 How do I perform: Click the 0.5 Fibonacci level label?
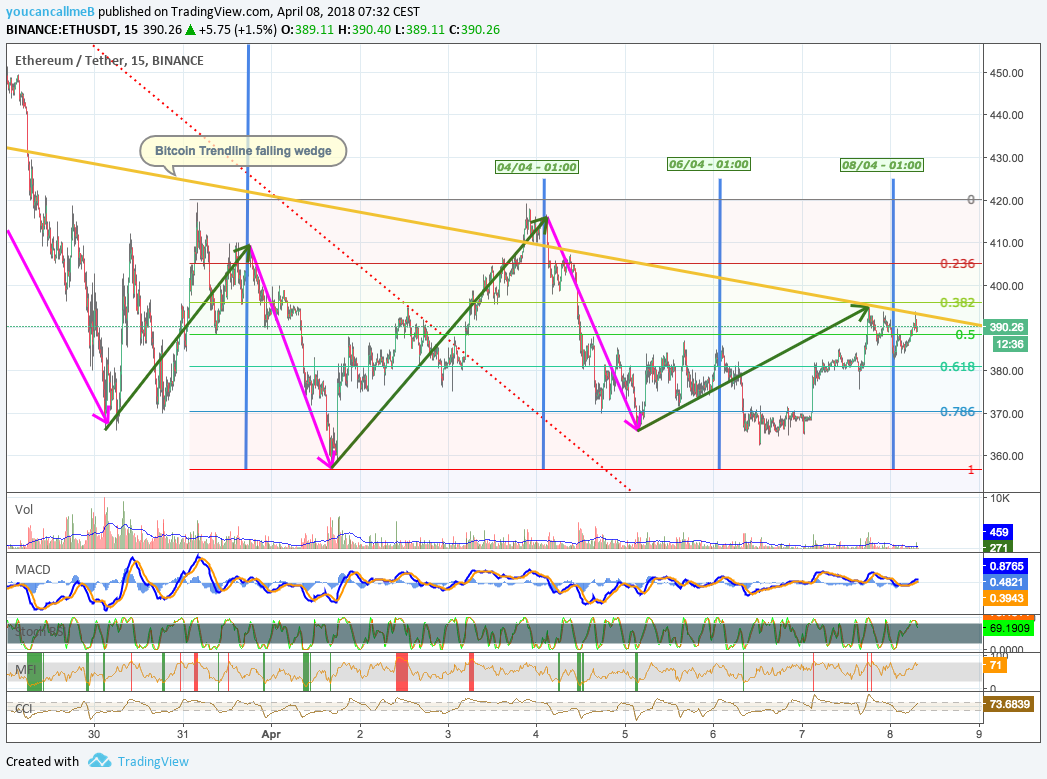click(965, 334)
